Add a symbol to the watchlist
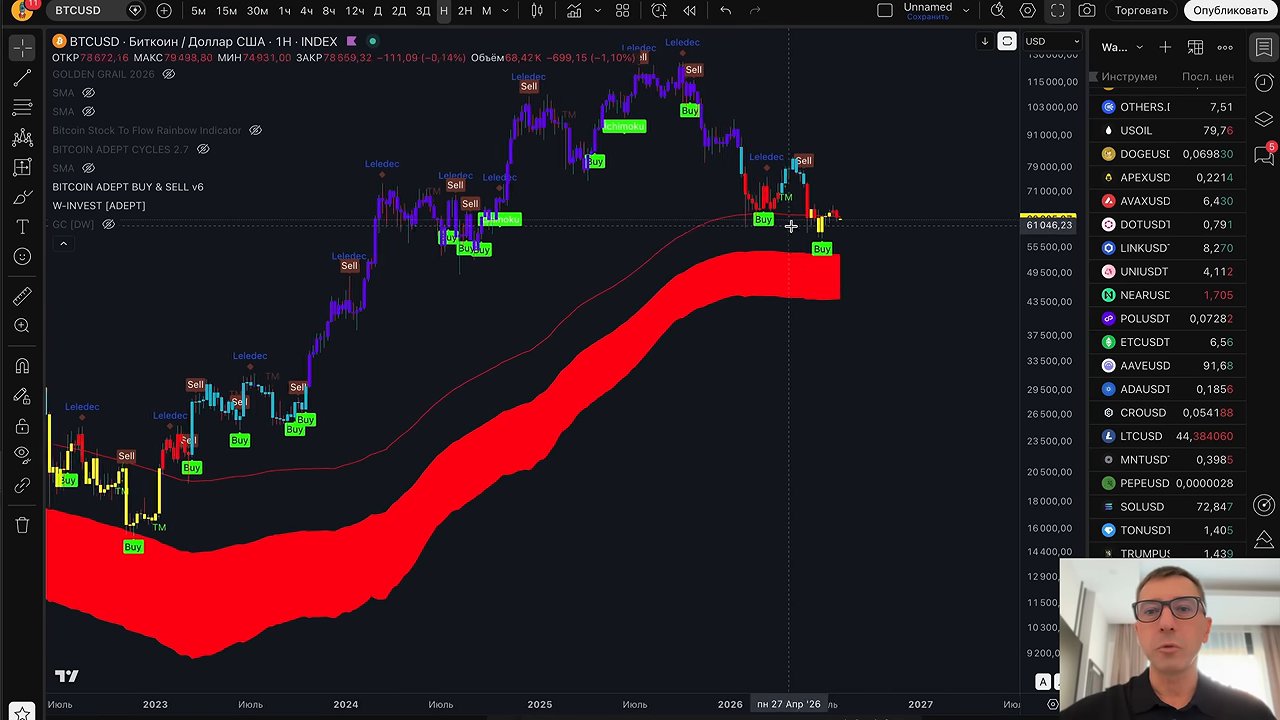This screenshot has height=720, width=1280. coord(1165,47)
